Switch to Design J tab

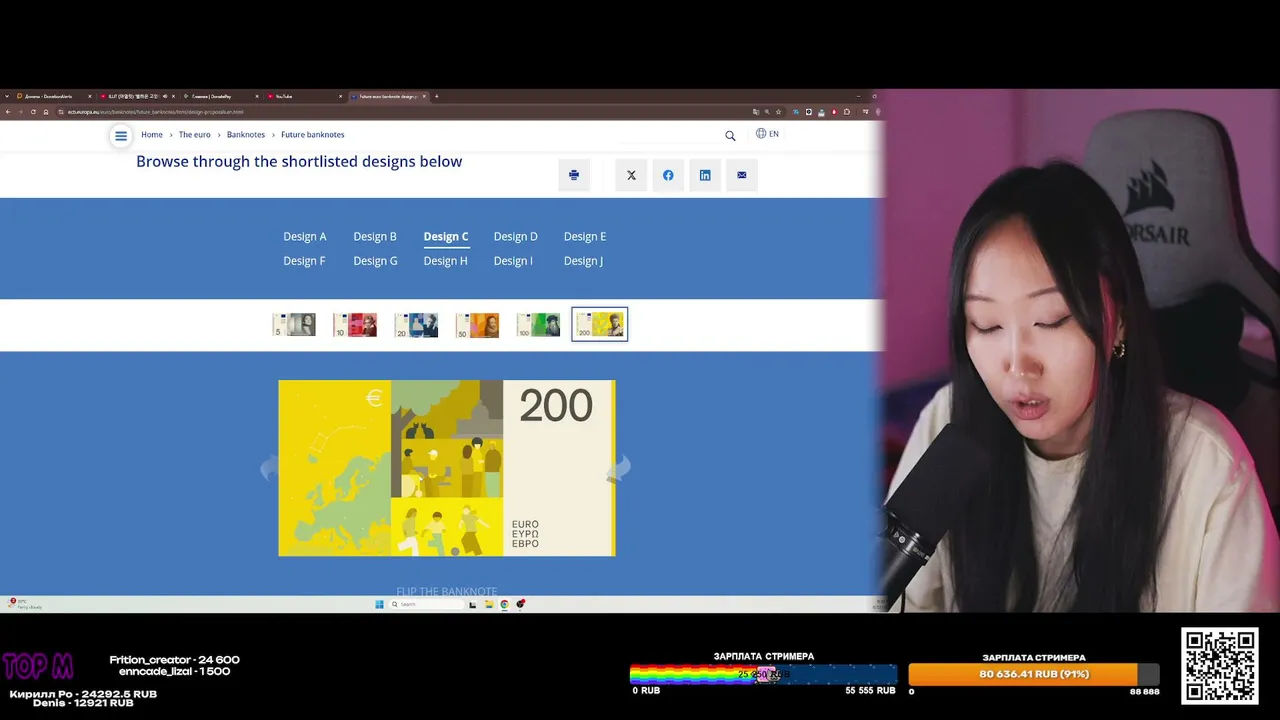583,261
